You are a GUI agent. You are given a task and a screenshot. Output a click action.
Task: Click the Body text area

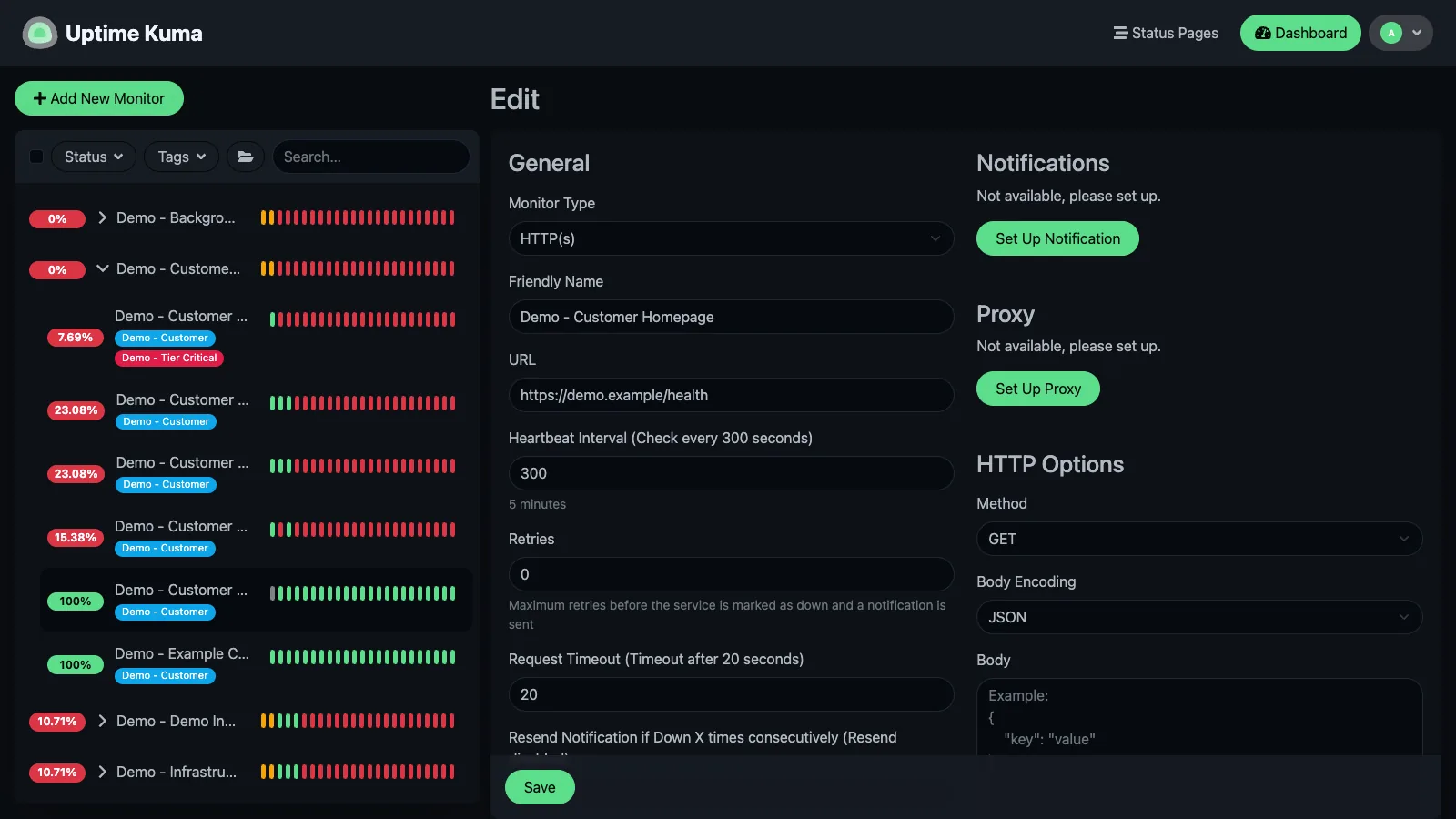[x=1199, y=717]
